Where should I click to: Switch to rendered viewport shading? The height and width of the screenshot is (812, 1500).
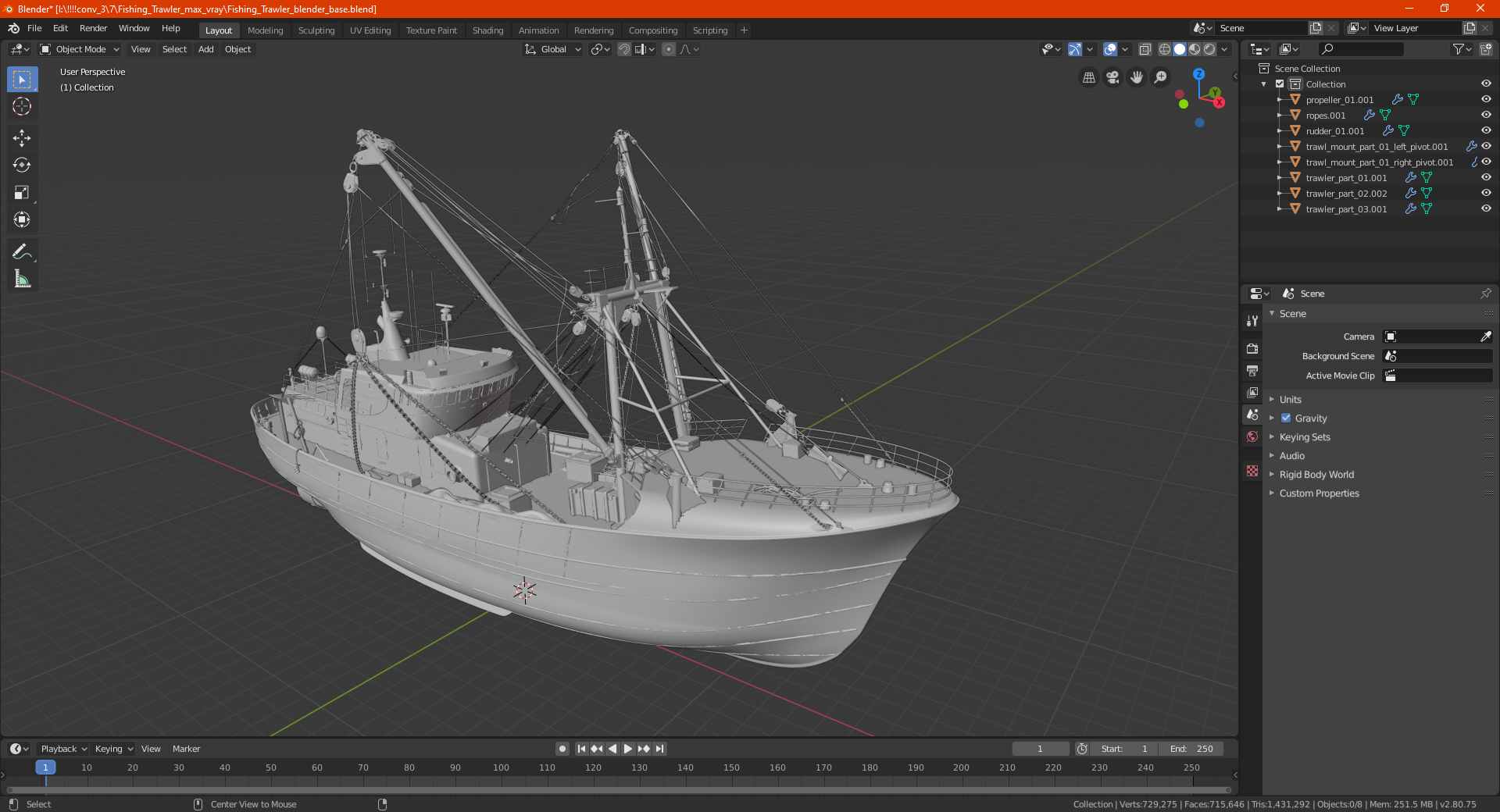coord(1209,49)
